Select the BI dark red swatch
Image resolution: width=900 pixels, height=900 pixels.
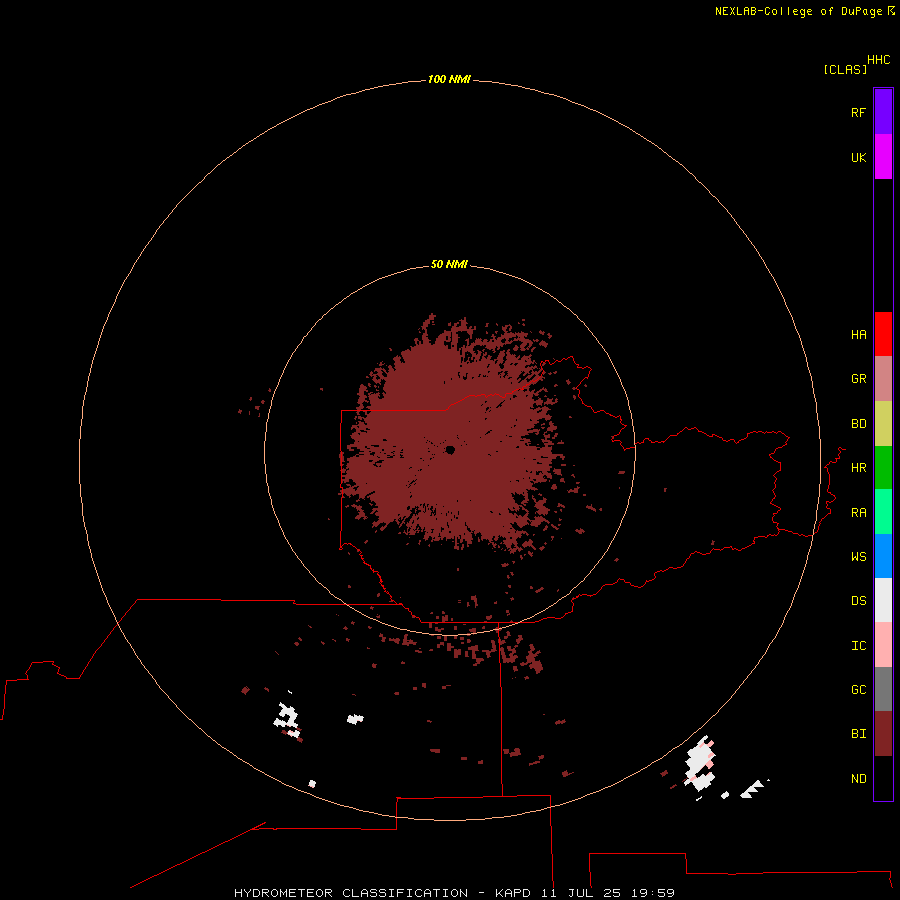point(883,734)
